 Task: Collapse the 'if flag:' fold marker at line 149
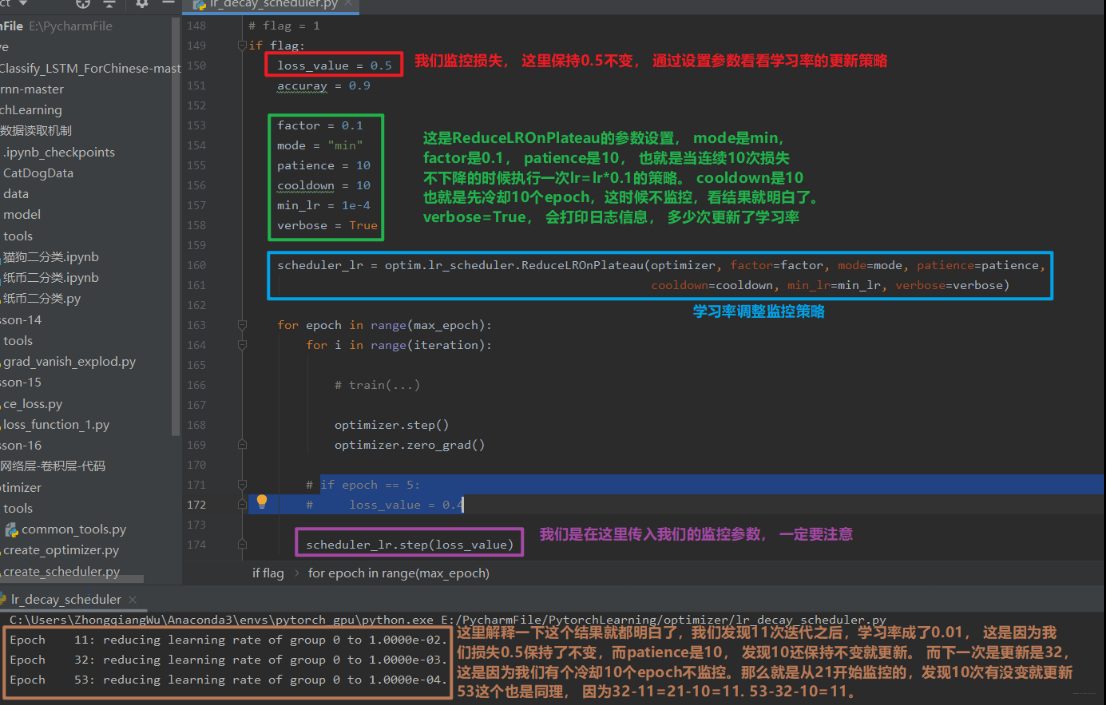point(242,45)
